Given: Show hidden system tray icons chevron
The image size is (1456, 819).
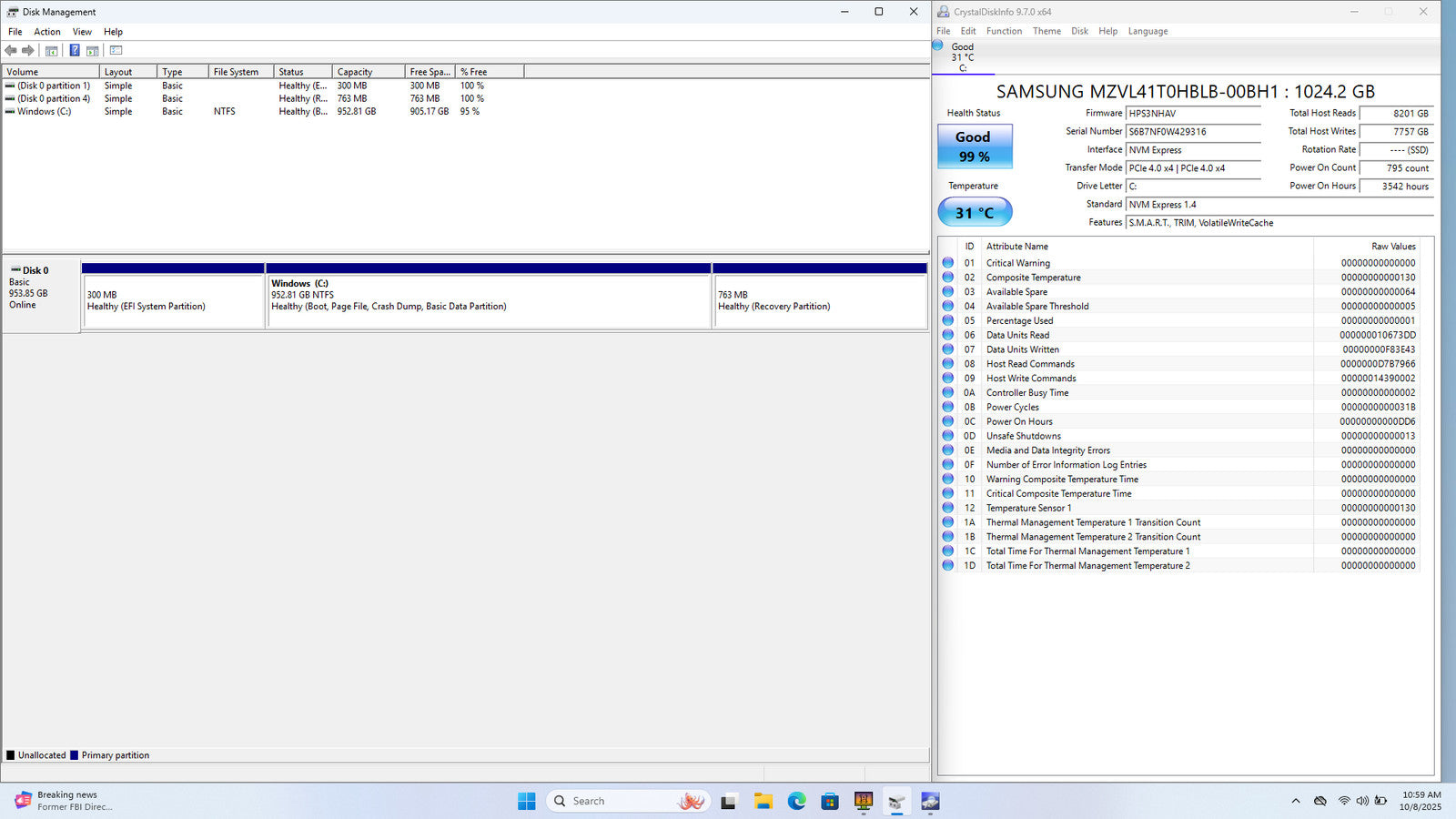Looking at the screenshot, I should tap(1295, 801).
